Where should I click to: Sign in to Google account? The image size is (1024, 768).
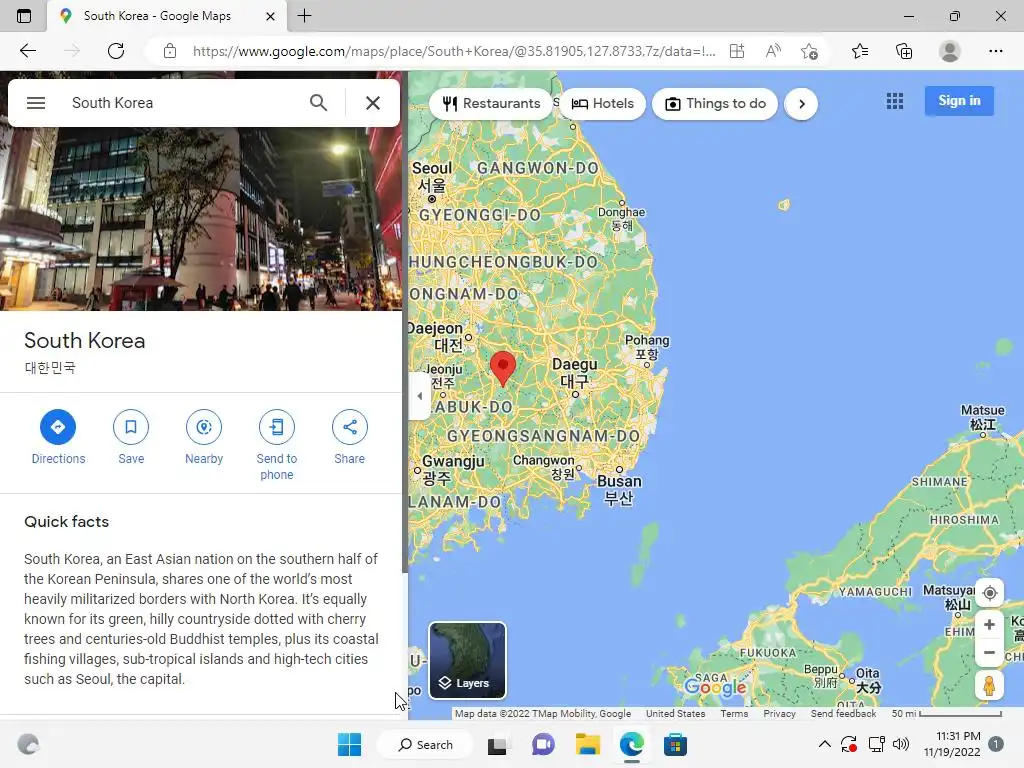click(959, 101)
